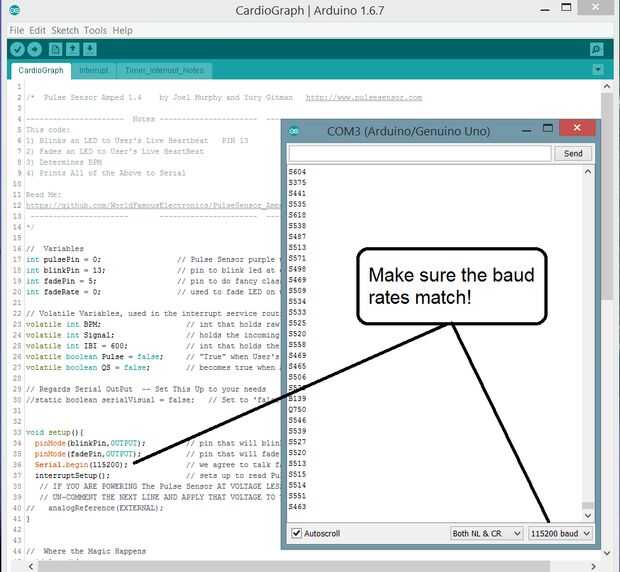
Task: Click the S604 serial output line
Action: [x=297, y=172]
